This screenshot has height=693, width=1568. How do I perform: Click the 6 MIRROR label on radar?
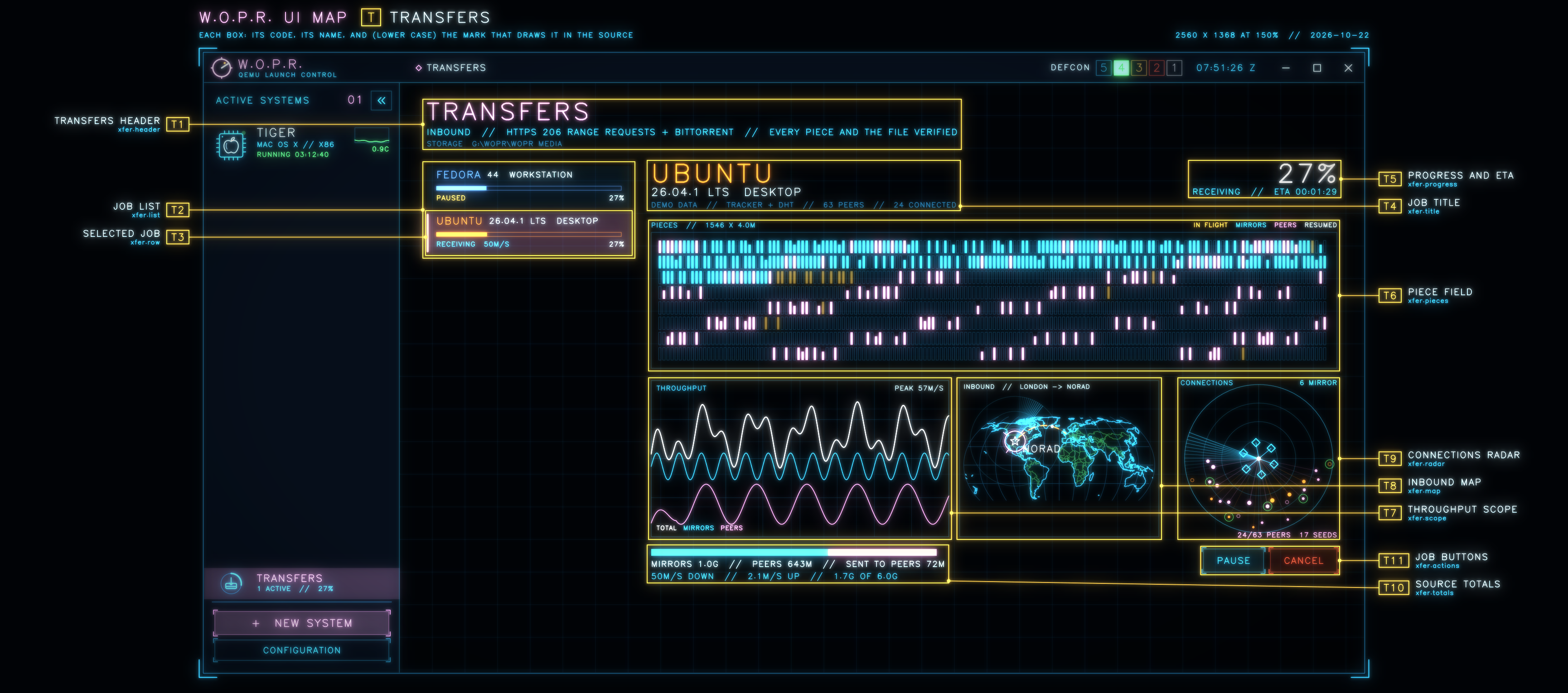click(1318, 383)
